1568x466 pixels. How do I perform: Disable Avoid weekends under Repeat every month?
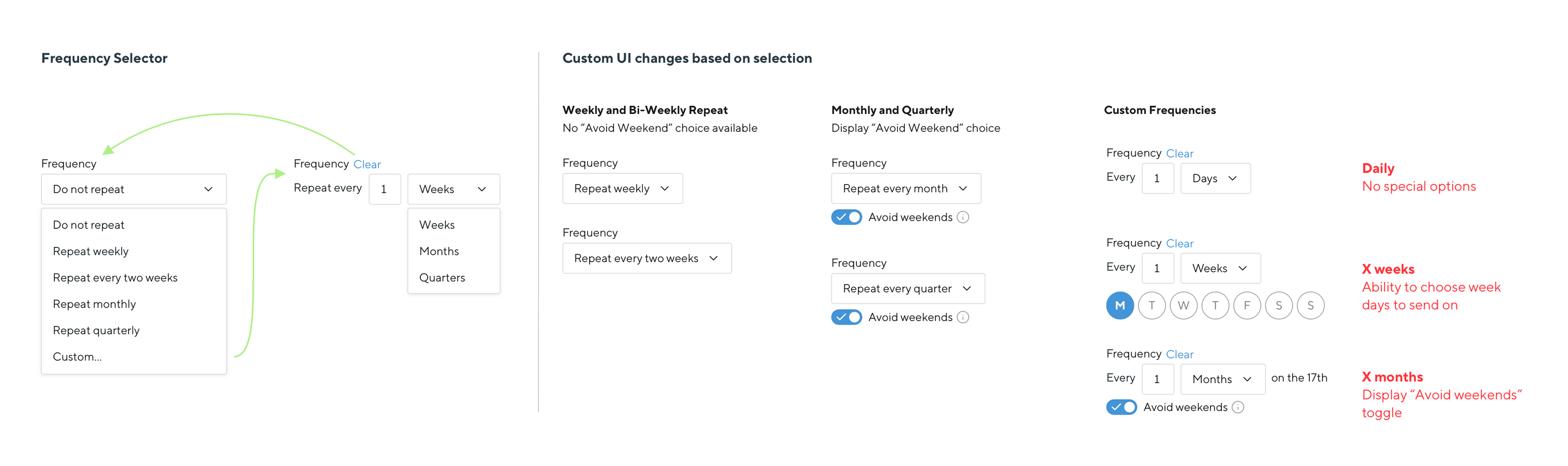846,217
